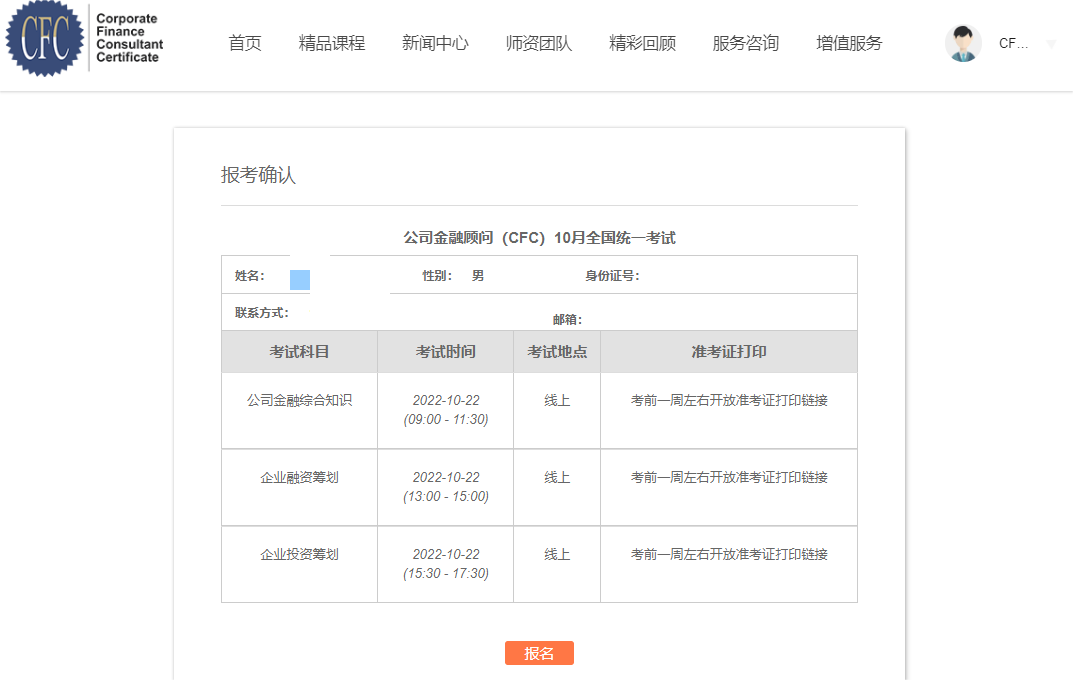1073x680 pixels.
Task: Click the 姓名 label
Action: tap(250, 276)
